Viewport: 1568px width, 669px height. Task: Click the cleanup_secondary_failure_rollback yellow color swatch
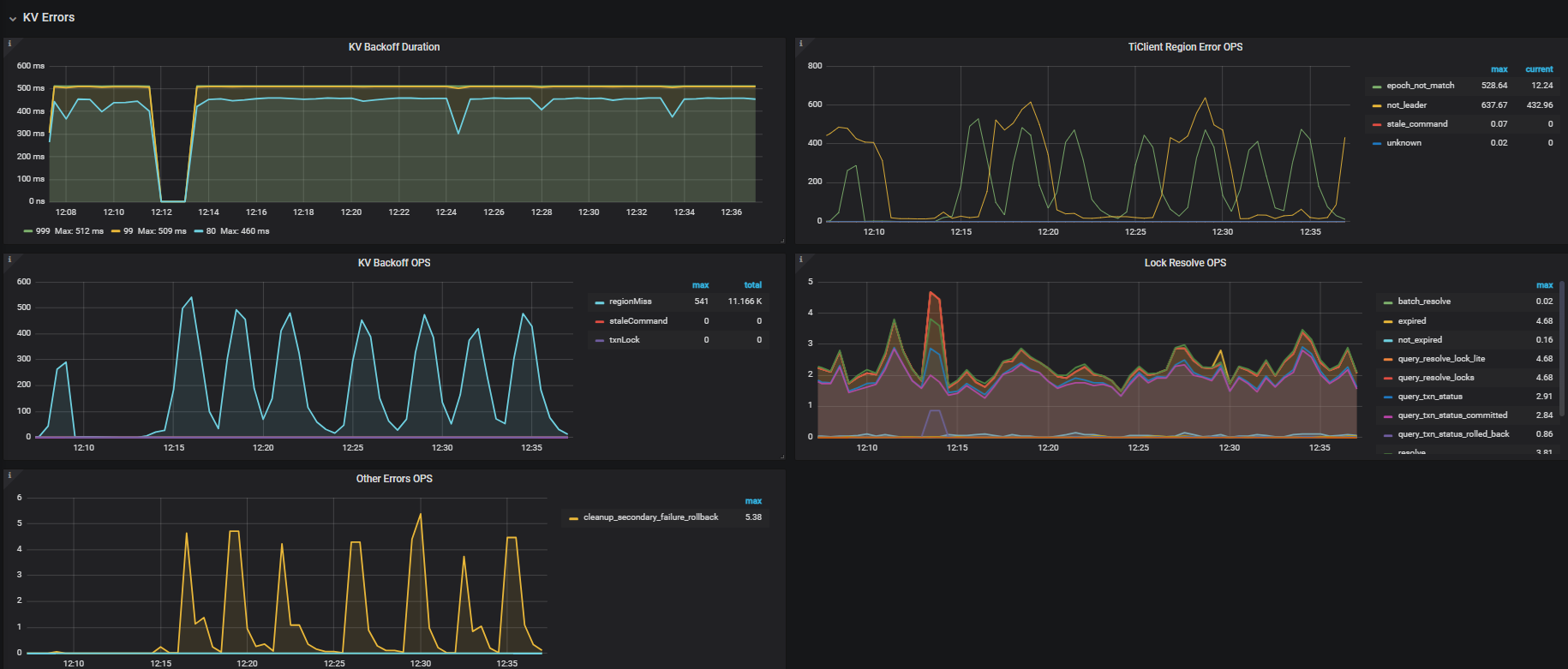573,518
